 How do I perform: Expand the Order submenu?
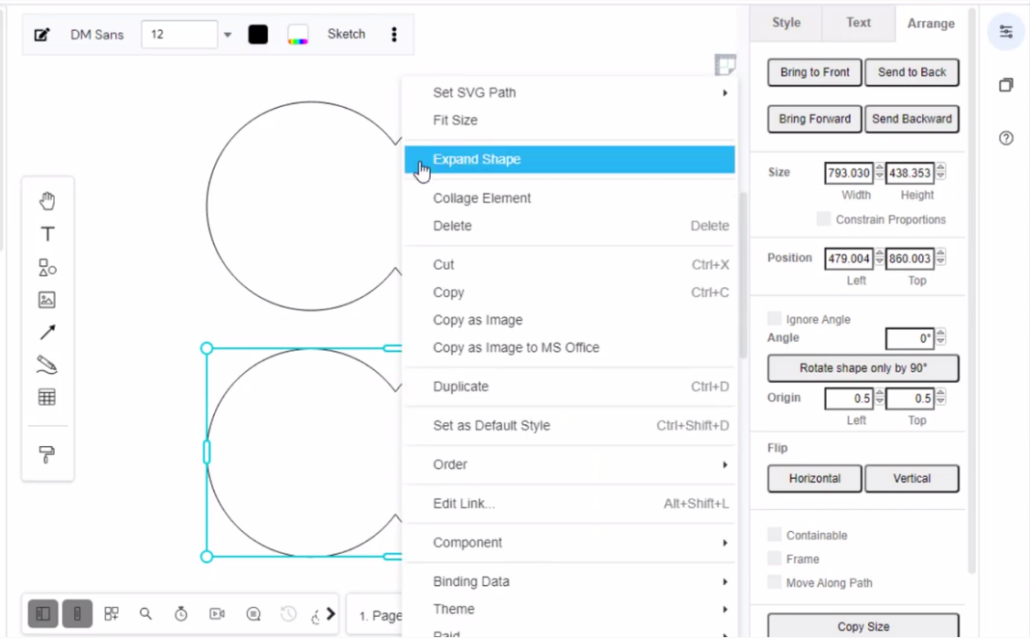pyautogui.click(x=450, y=464)
